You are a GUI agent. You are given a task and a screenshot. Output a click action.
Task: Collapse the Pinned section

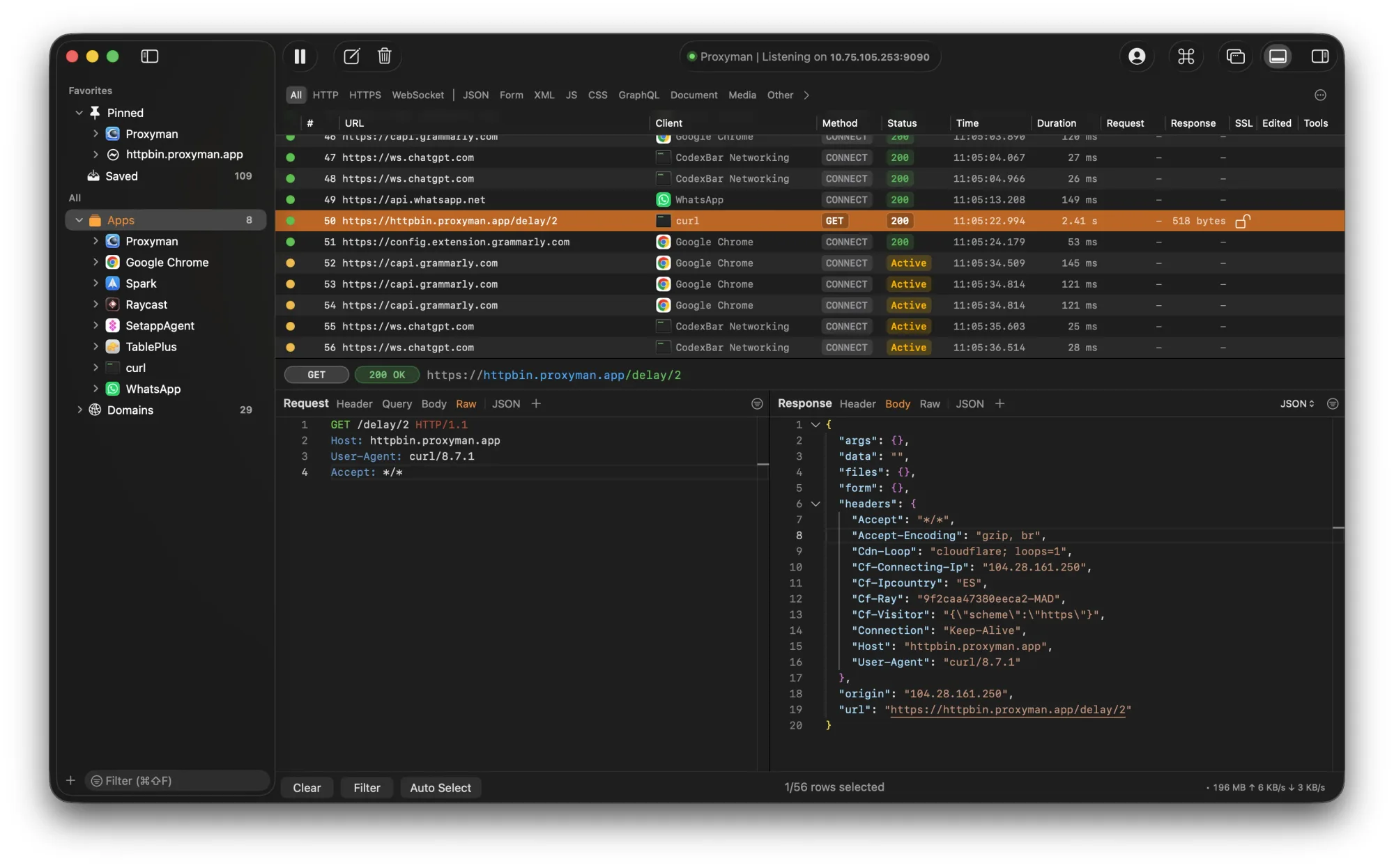(79, 113)
